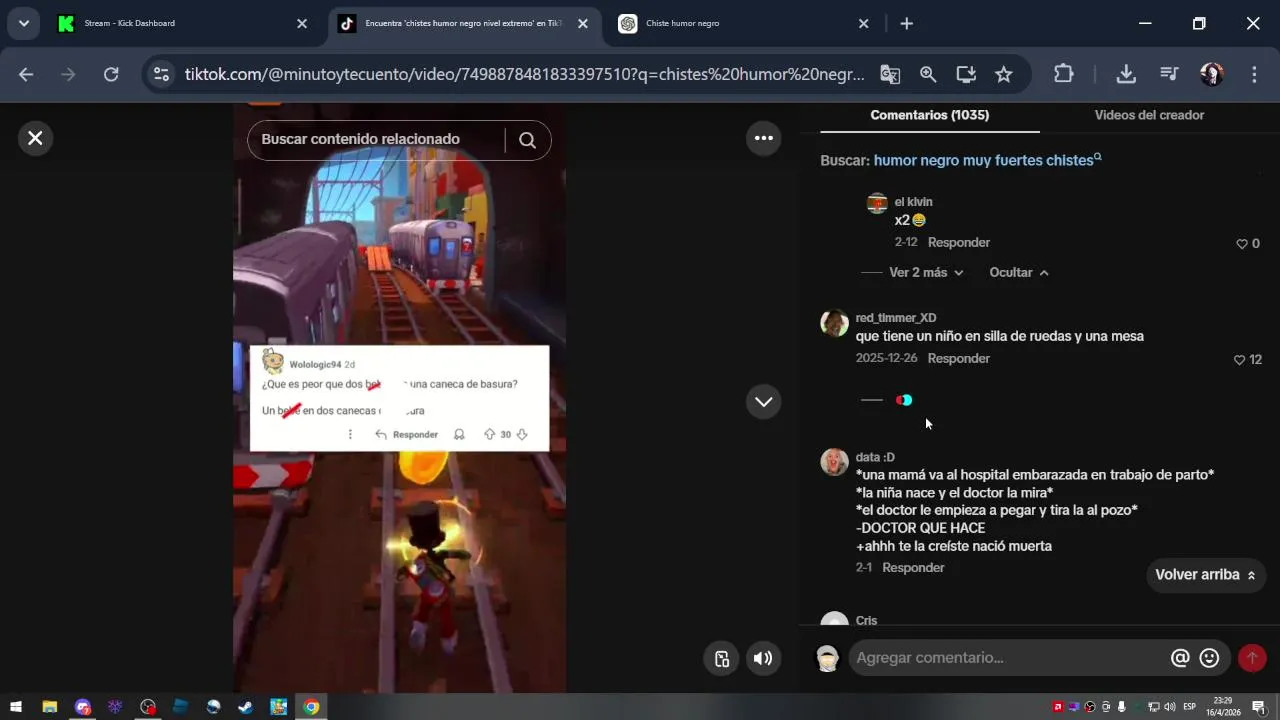Viewport: 1280px width, 720px height.
Task: Insert a mention with @ icon
Action: pyautogui.click(x=1180, y=658)
